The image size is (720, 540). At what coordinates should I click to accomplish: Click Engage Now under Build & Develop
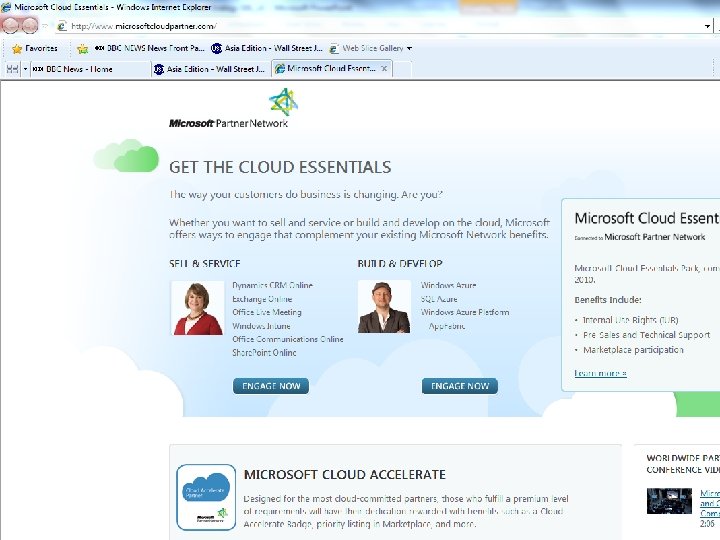460,386
